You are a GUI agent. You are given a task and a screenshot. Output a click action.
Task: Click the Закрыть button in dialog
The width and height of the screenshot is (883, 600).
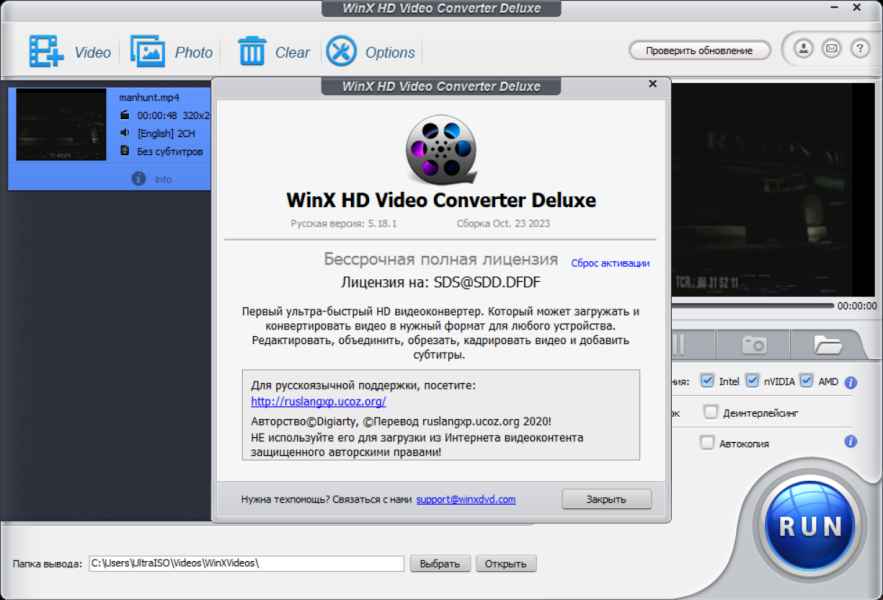coord(606,499)
